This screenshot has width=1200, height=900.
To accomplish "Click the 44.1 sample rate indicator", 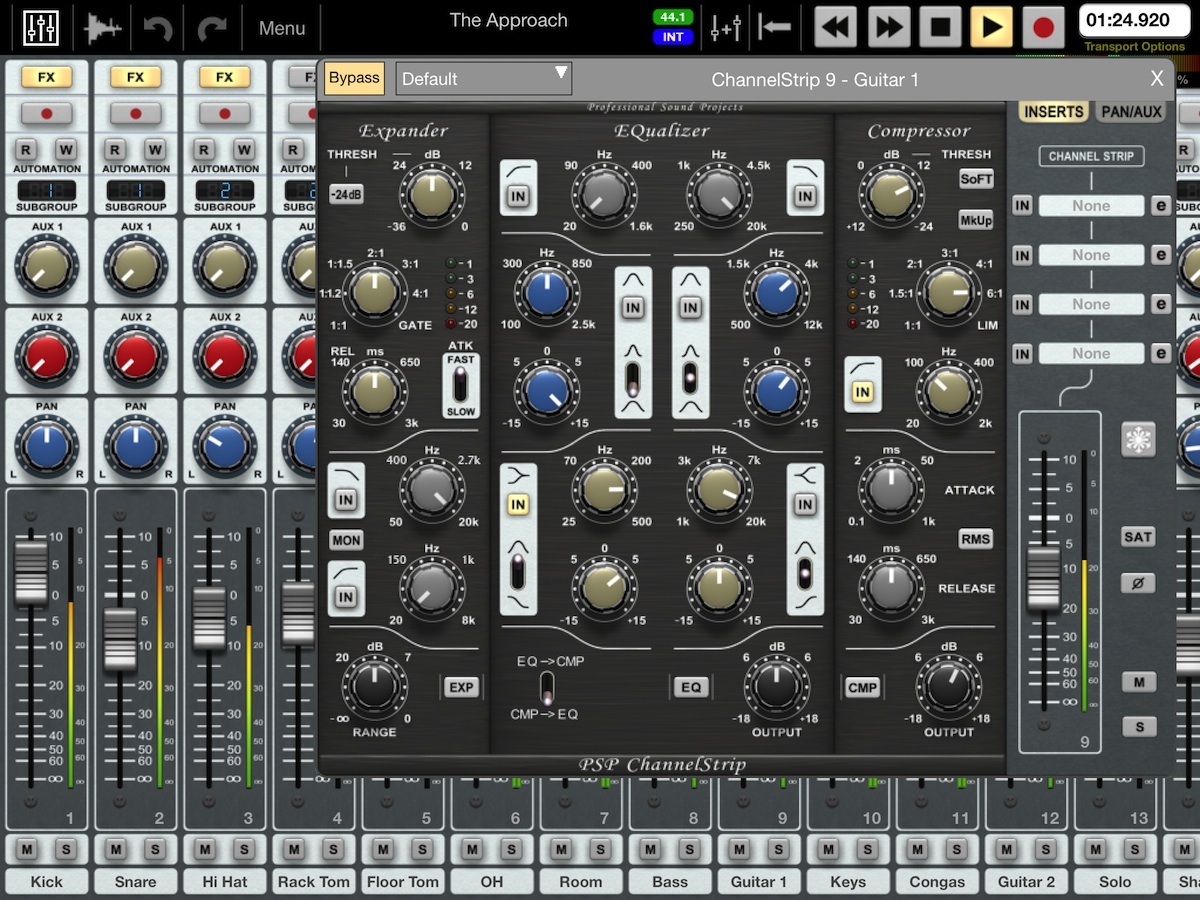I will (672, 17).
